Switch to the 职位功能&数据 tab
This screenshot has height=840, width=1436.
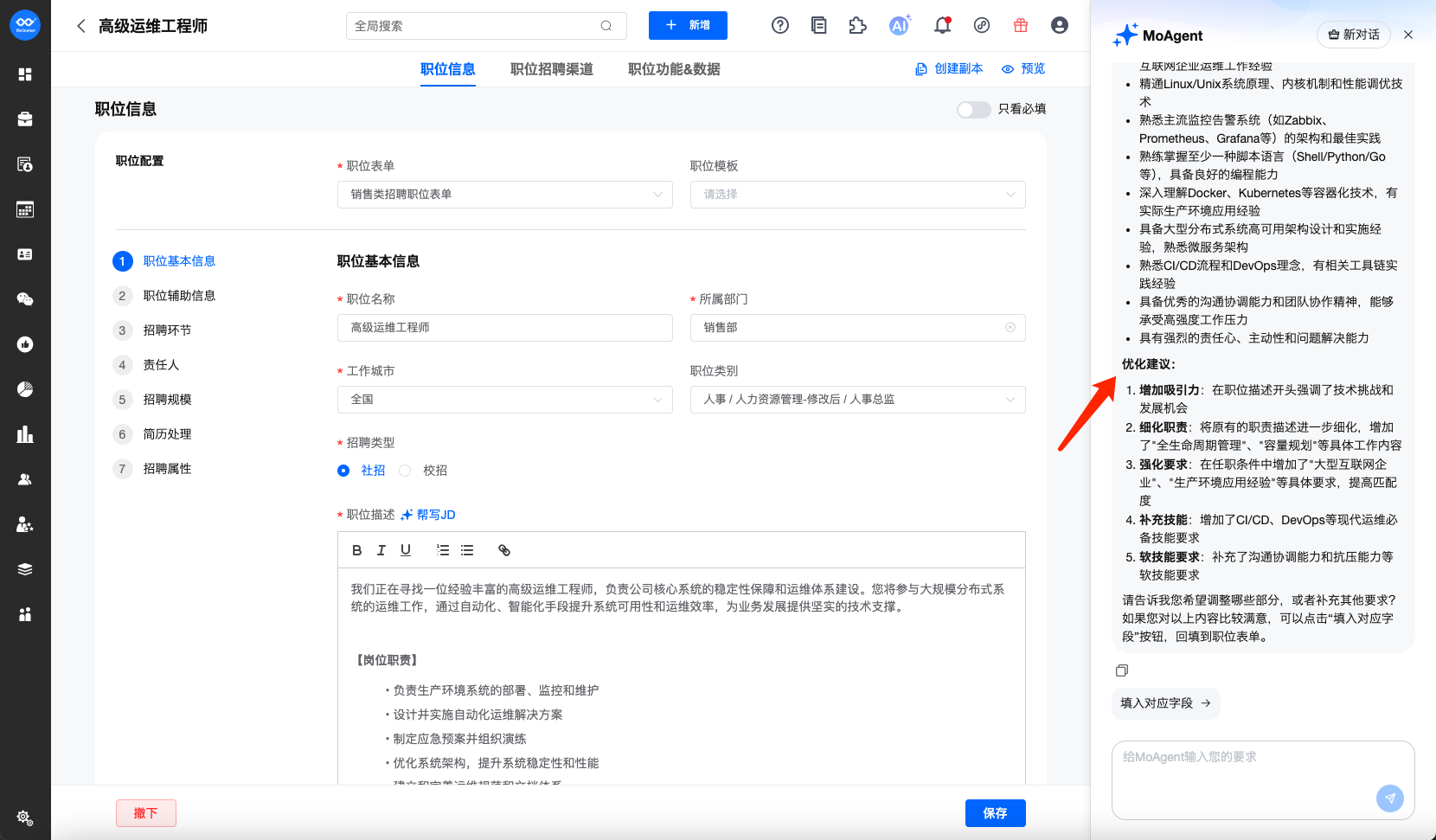tap(674, 69)
